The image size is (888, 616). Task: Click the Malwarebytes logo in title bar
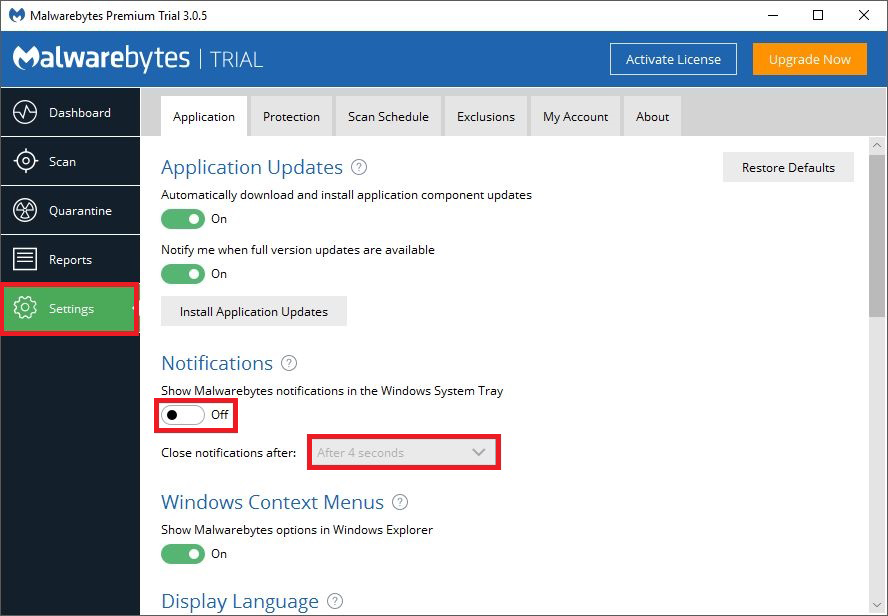pos(17,15)
